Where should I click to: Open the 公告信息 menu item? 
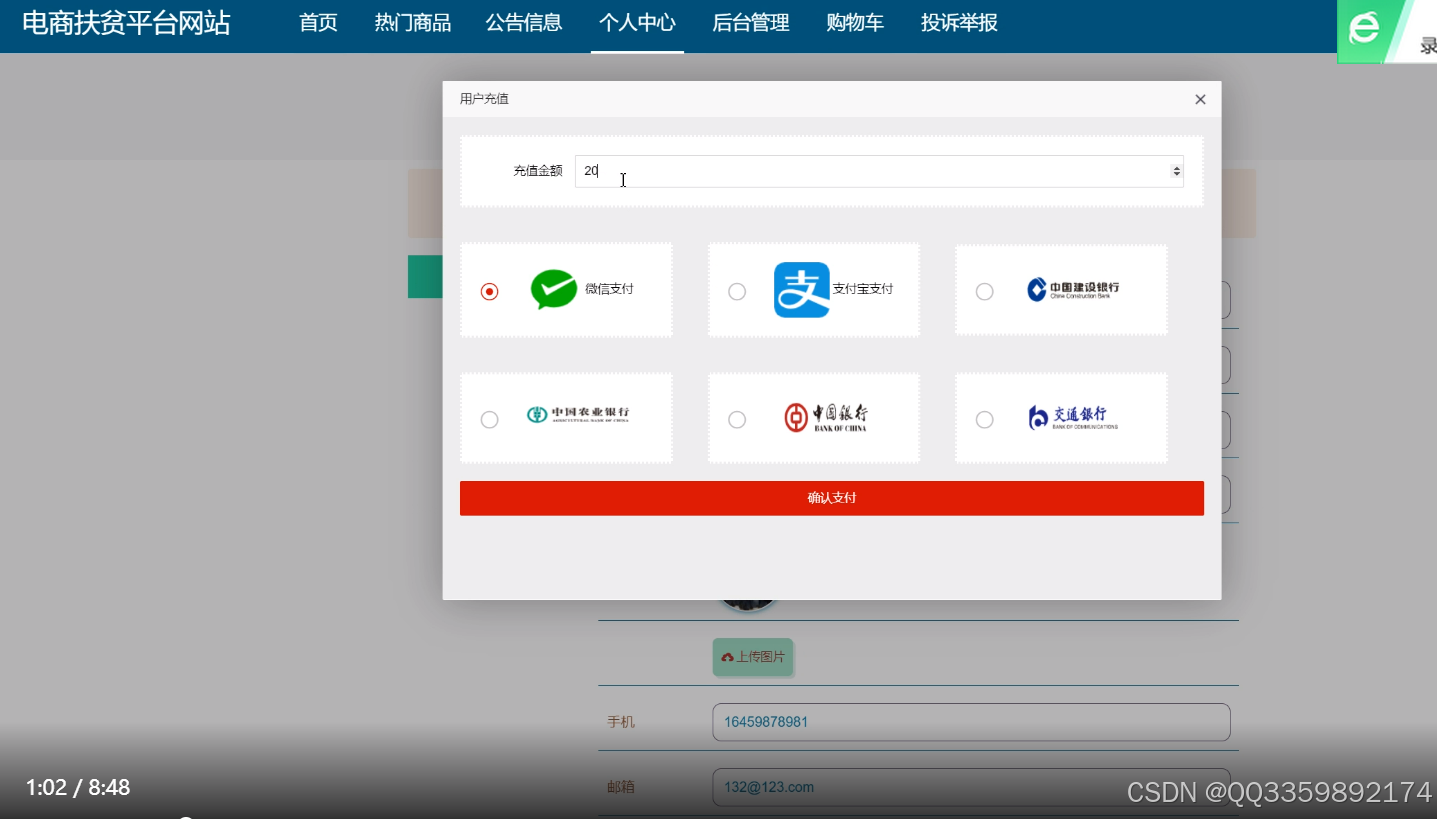[x=524, y=23]
